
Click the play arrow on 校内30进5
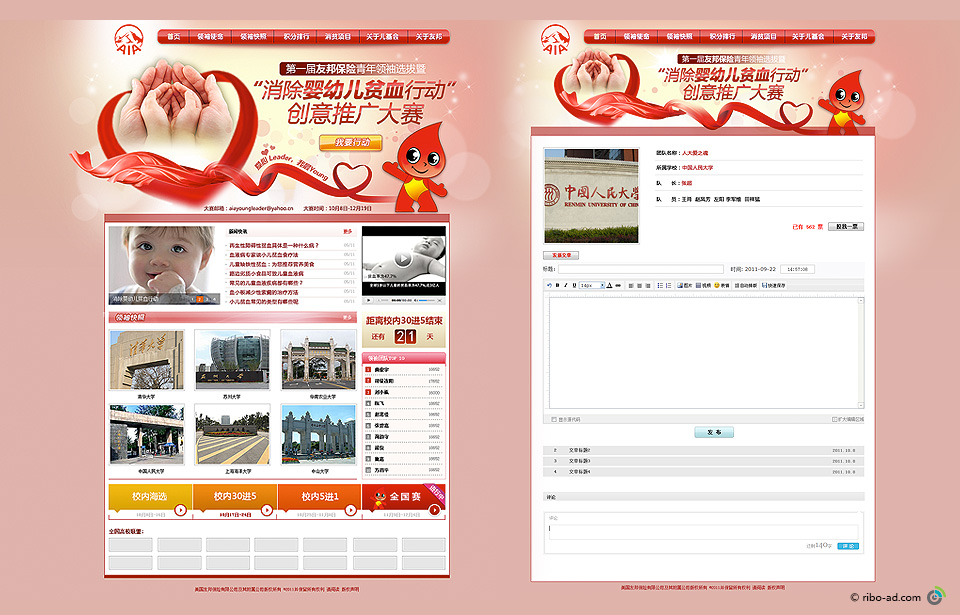(267, 510)
